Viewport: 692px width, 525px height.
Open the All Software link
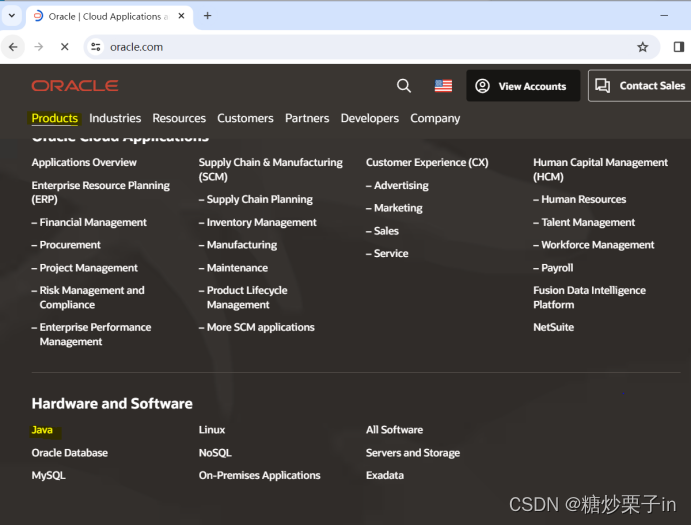(395, 430)
